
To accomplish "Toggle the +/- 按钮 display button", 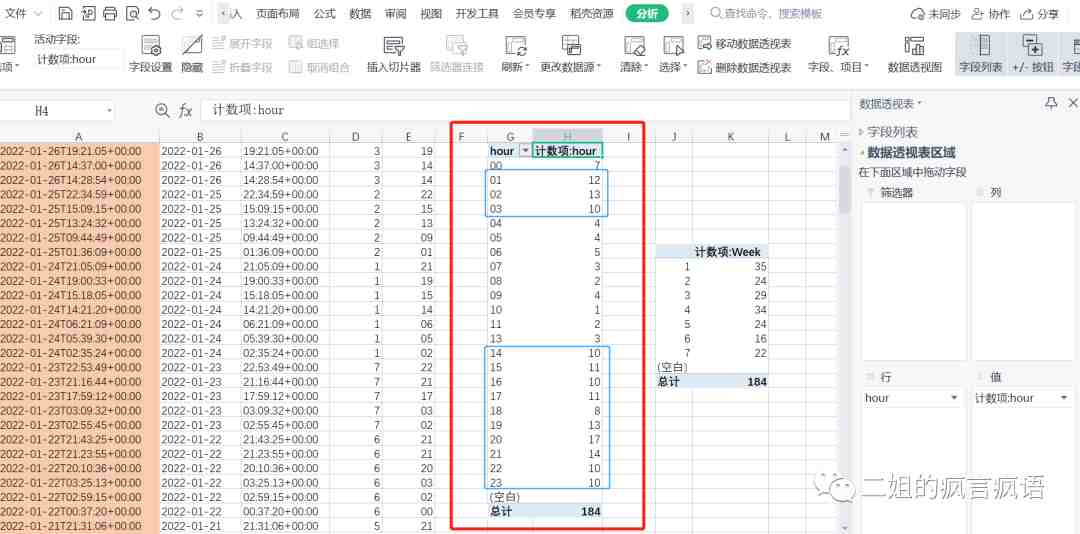I will point(1032,54).
